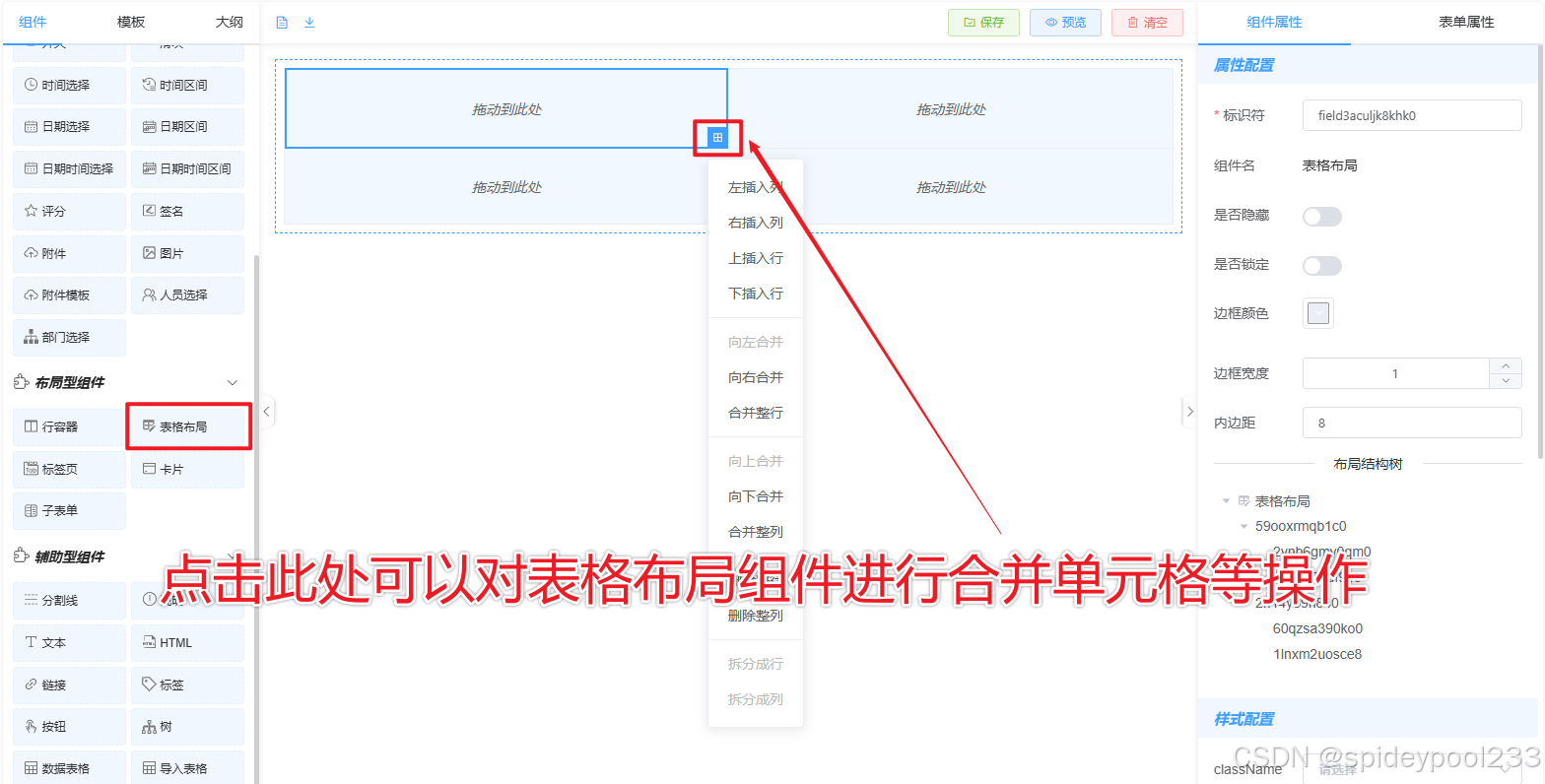Open the 边框颜色 color picker swatch
The height and width of the screenshot is (784, 1545).
coord(1318,313)
